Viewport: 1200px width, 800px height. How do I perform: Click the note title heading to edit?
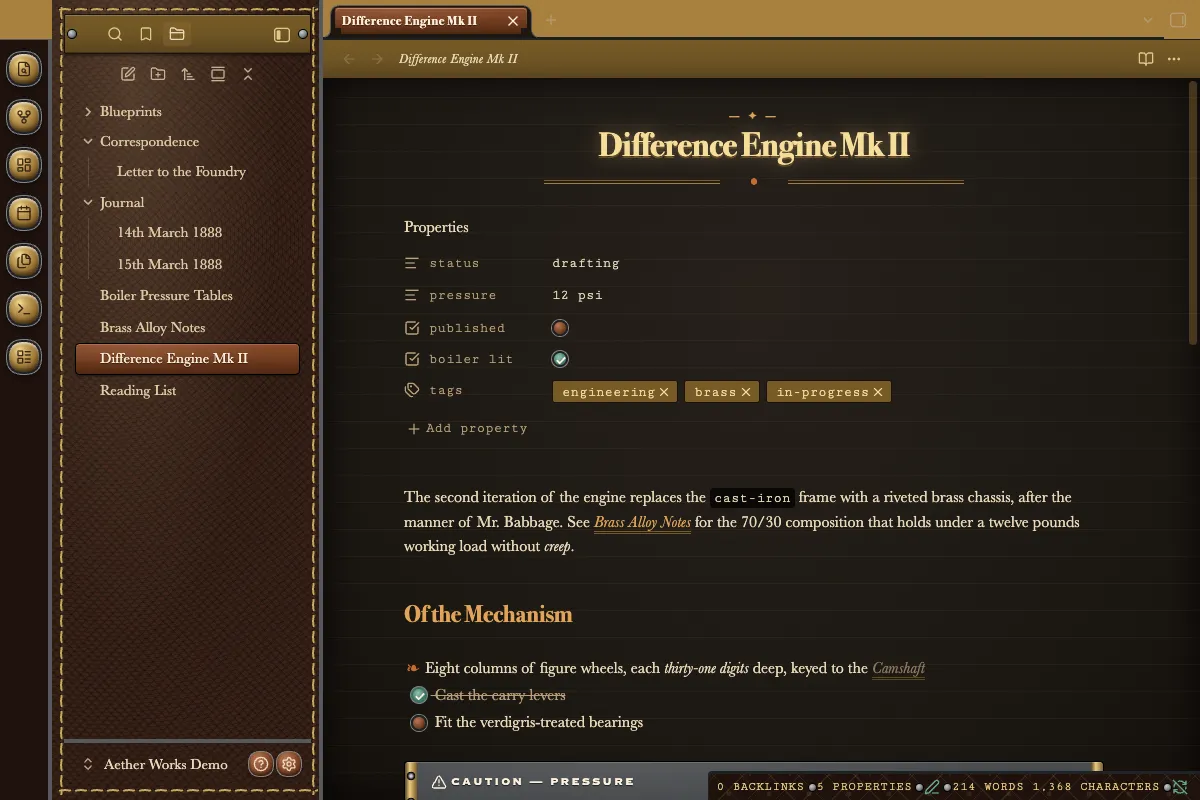coord(753,145)
